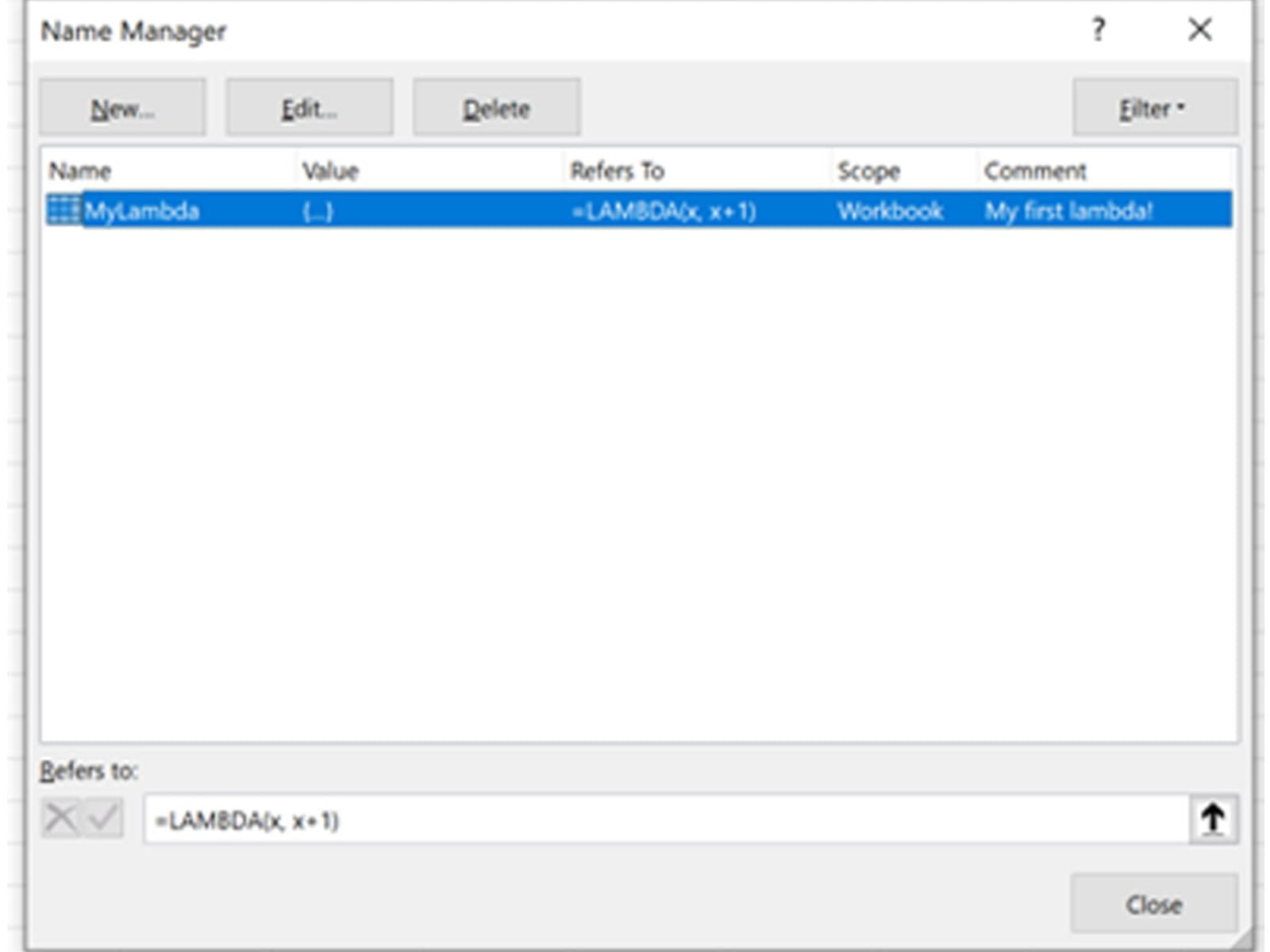The width and height of the screenshot is (1270, 952).
Task: Click the New... button
Action: click(x=122, y=108)
